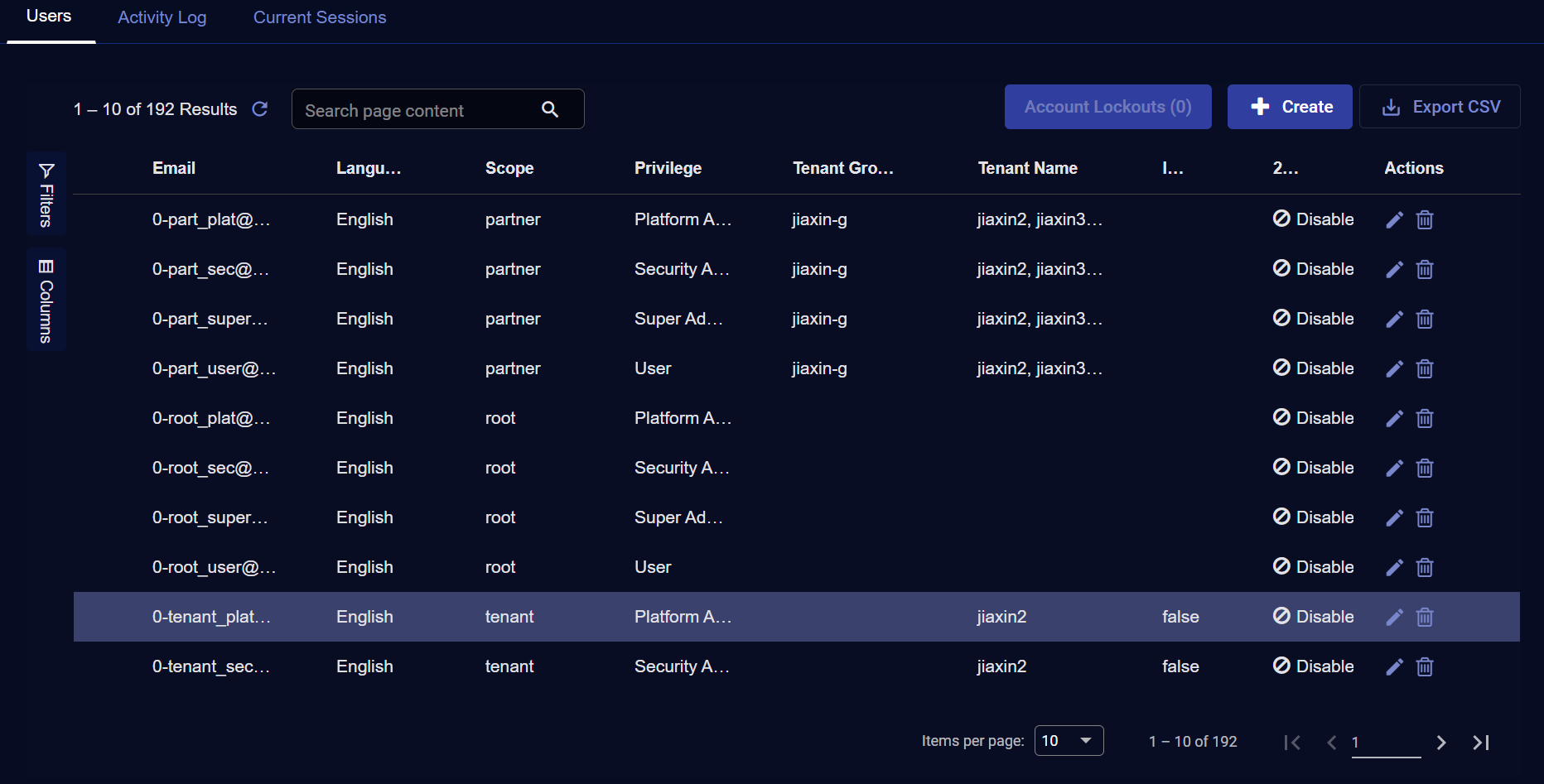Screen dimensions: 1544x784
Task: Click the Export CSV button
Action: pos(1440,107)
